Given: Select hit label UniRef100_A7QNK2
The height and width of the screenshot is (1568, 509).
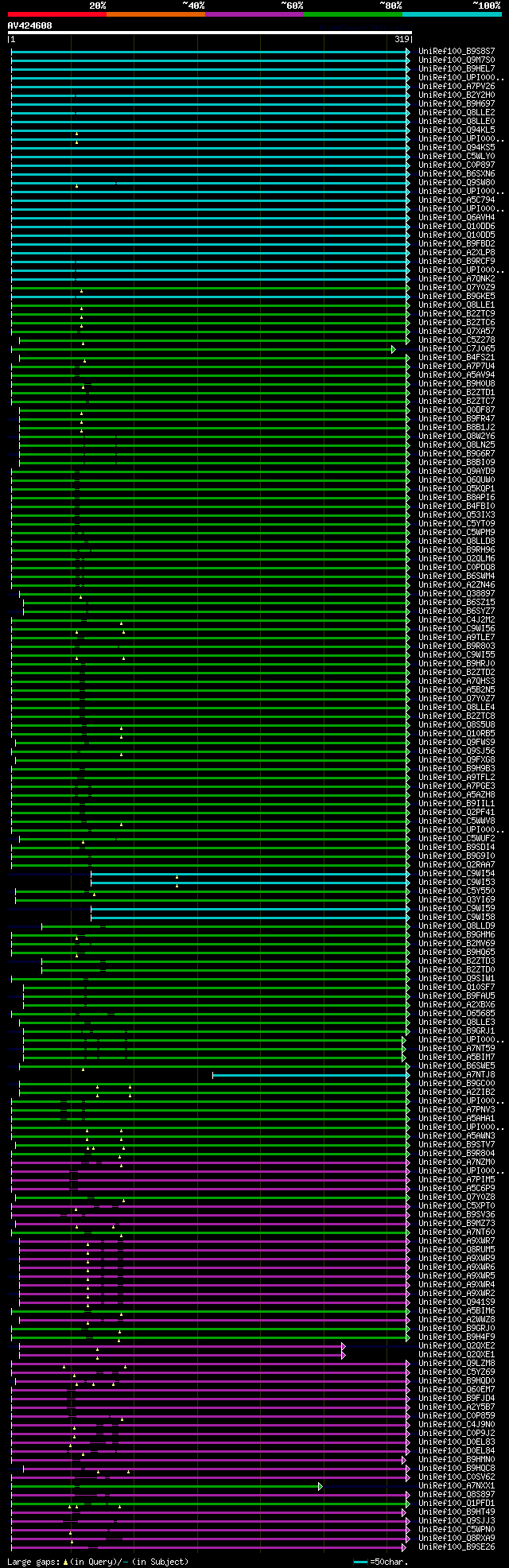Looking at the screenshot, I should 457,278.
